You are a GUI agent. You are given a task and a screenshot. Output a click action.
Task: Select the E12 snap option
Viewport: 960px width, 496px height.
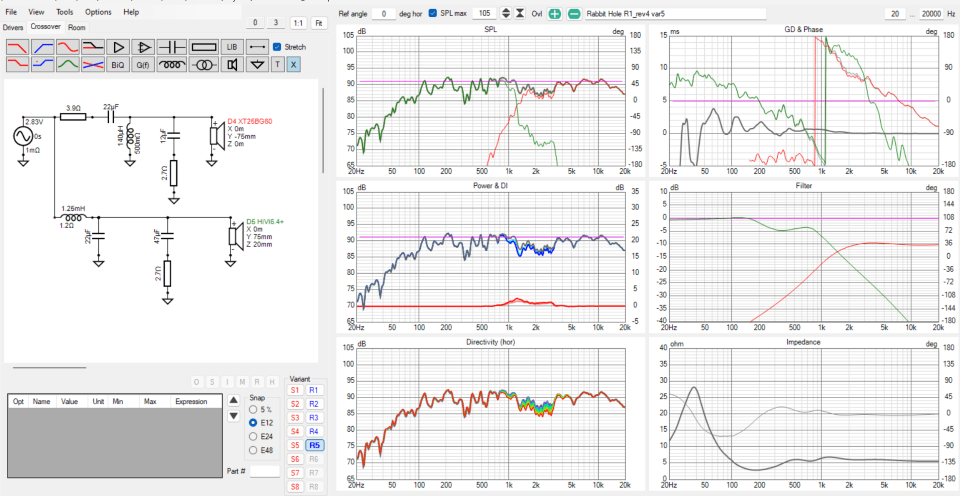pyautogui.click(x=252, y=423)
